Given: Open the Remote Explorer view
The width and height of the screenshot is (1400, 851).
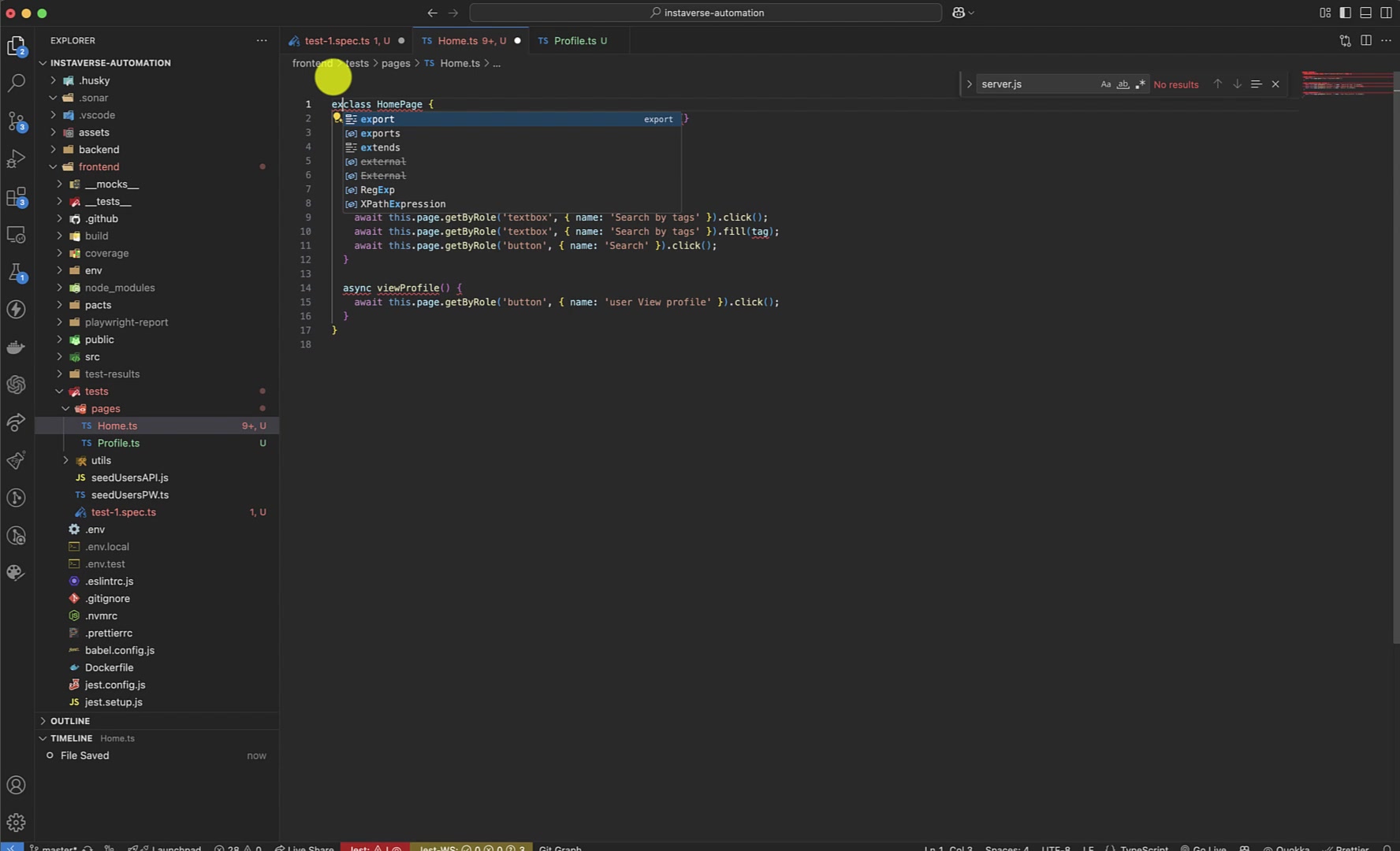Looking at the screenshot, I should point(16,234).
